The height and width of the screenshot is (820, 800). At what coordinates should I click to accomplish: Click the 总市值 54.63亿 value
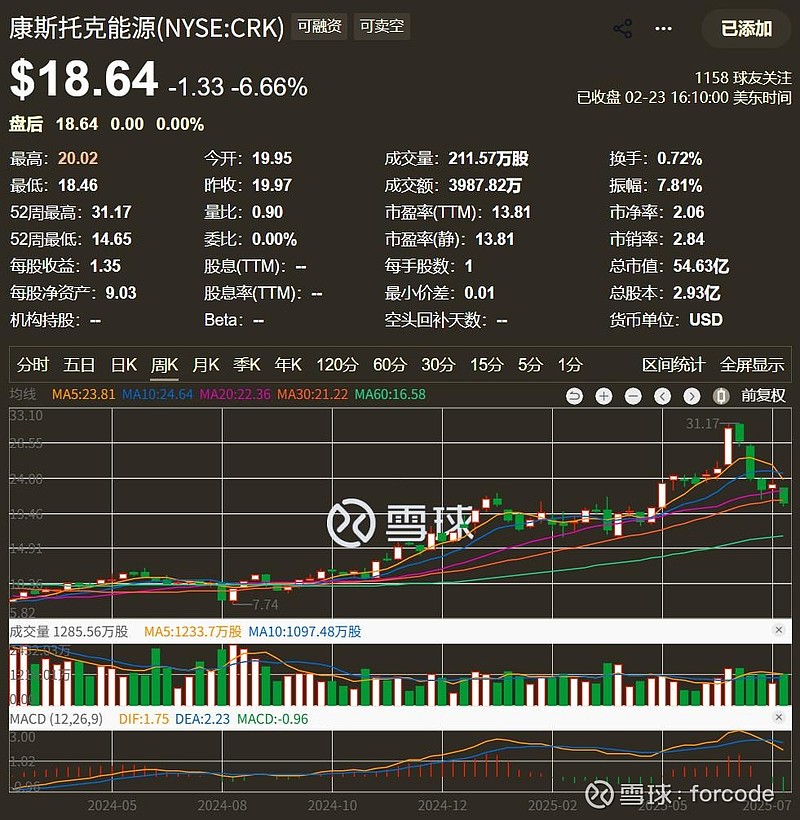701,266
